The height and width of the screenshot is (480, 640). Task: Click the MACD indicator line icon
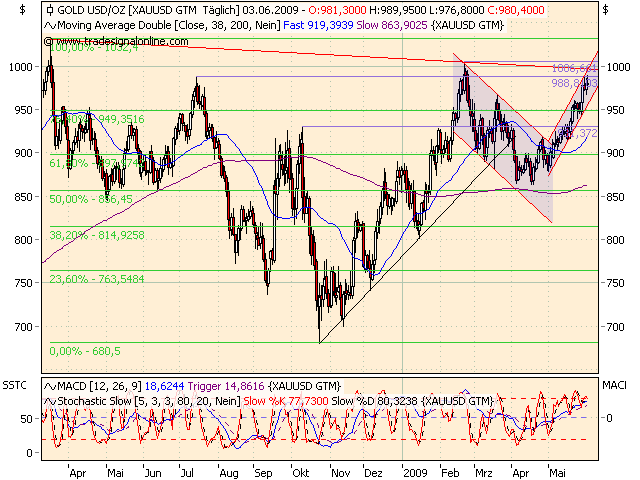click(x=50, y=386)
